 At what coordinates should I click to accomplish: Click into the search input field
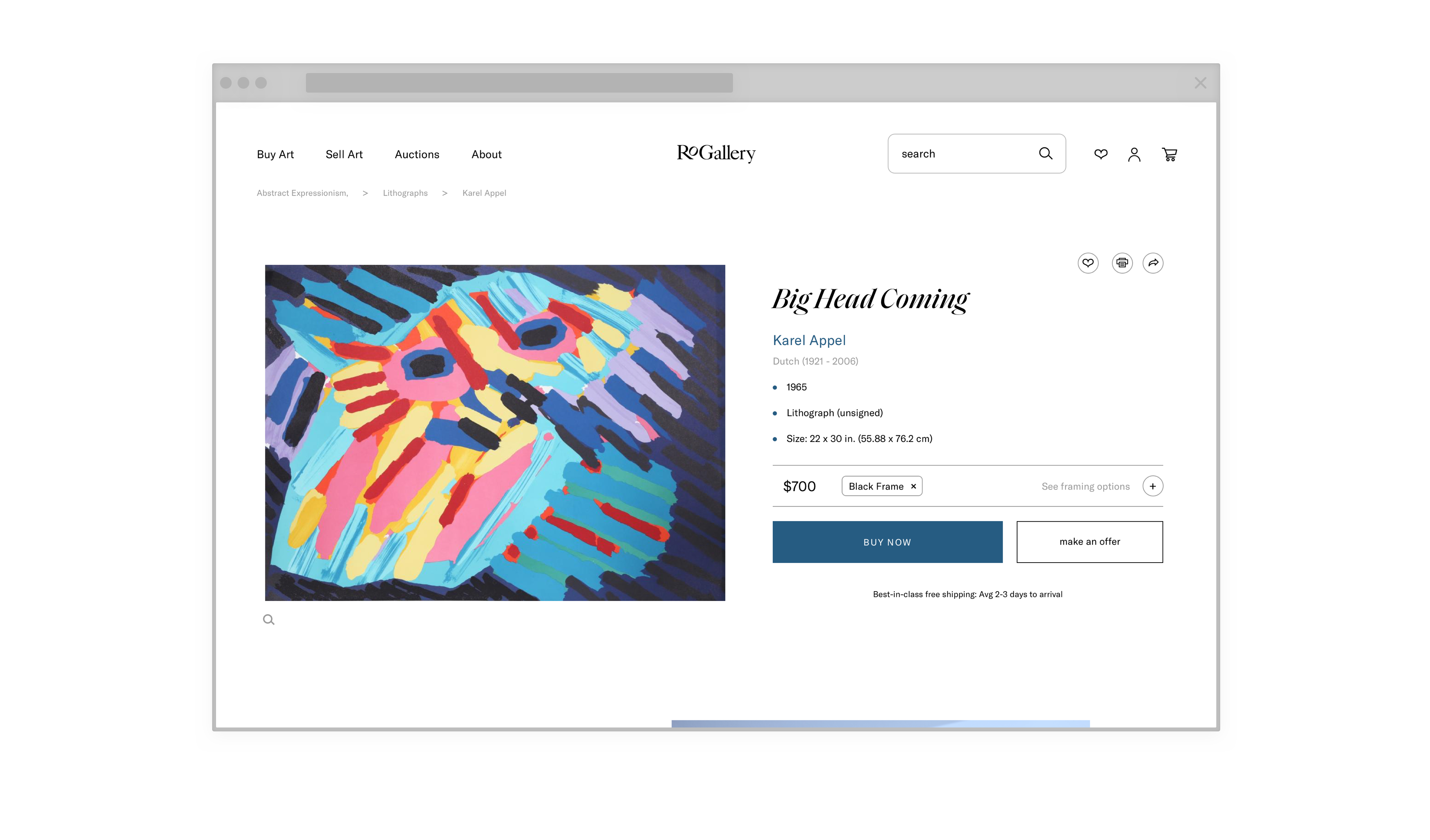[965, 154]
